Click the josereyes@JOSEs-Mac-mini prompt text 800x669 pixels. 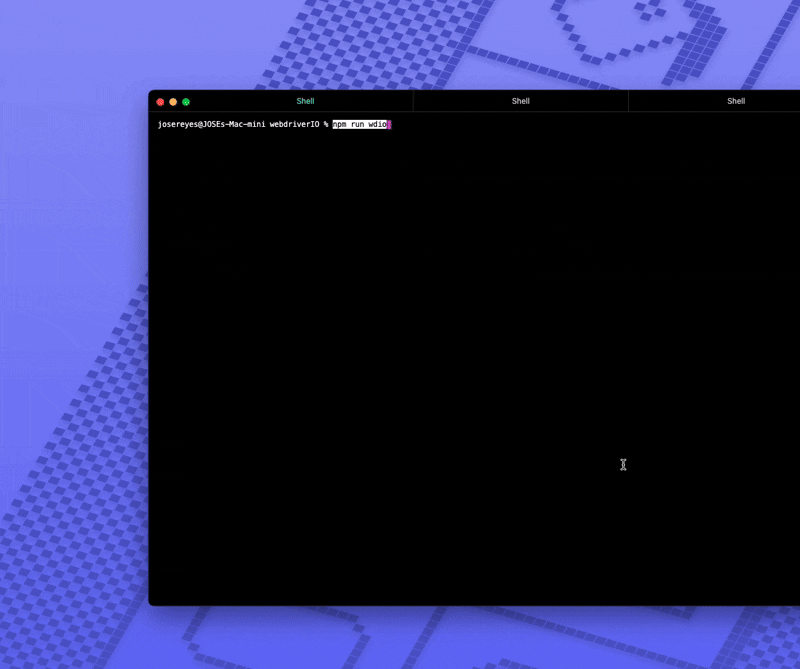point(210,125)
